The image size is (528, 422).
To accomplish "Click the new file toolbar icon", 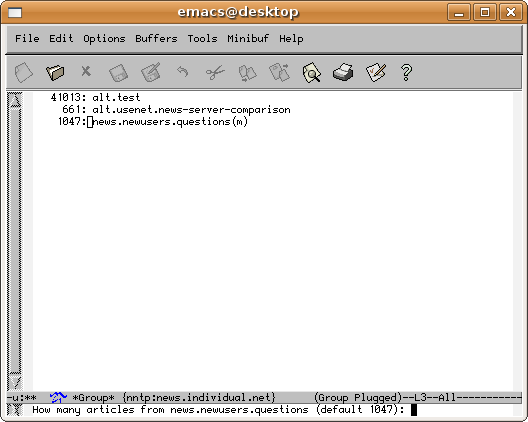I will click(x=24, y=72).
